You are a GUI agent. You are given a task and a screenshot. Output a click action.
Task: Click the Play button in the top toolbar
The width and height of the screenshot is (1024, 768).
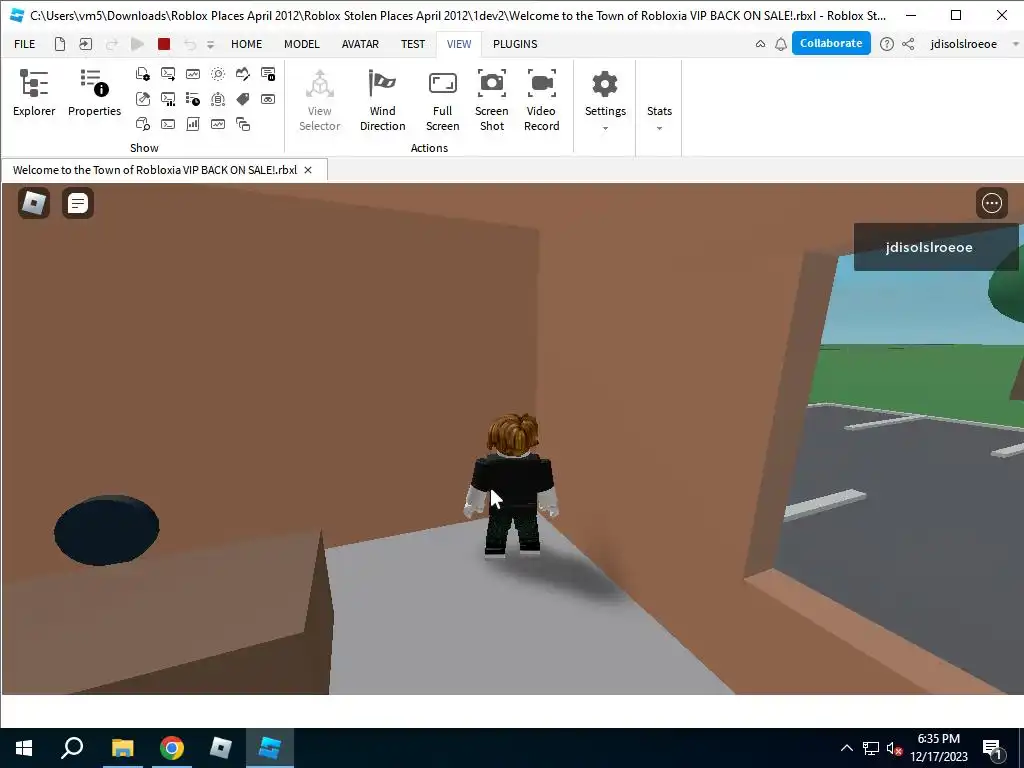point(137,44)
